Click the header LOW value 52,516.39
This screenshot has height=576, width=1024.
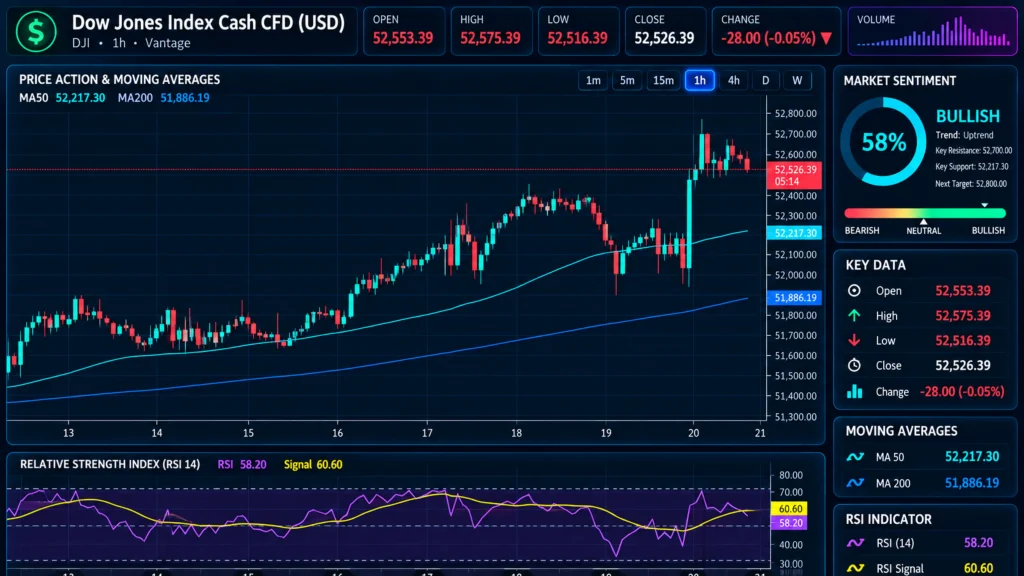(577, 39)
